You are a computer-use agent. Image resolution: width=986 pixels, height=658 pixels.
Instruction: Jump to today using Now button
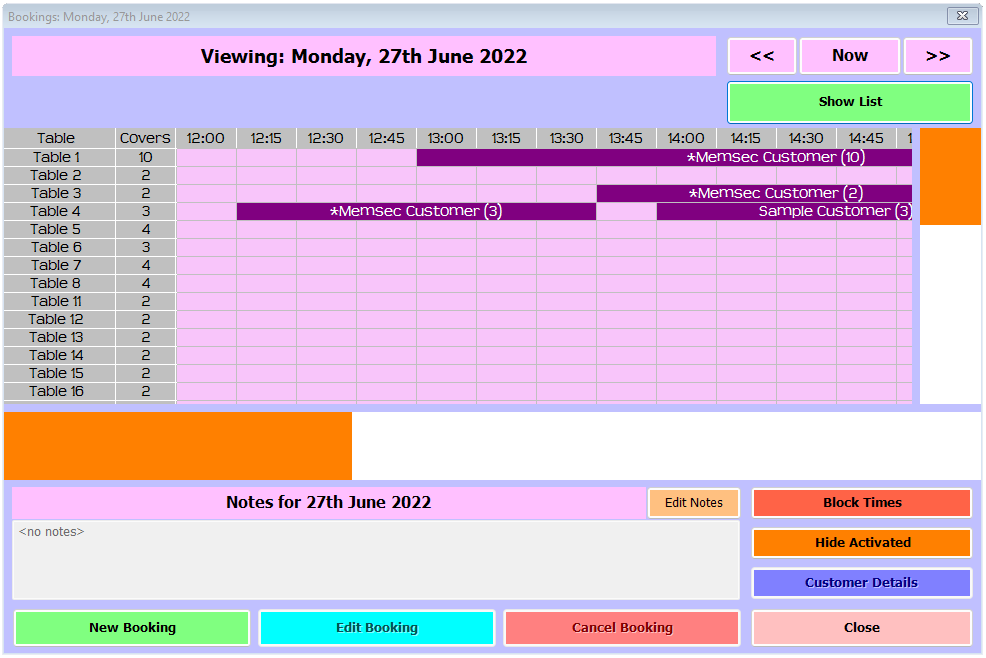click(x=849, y=56)
